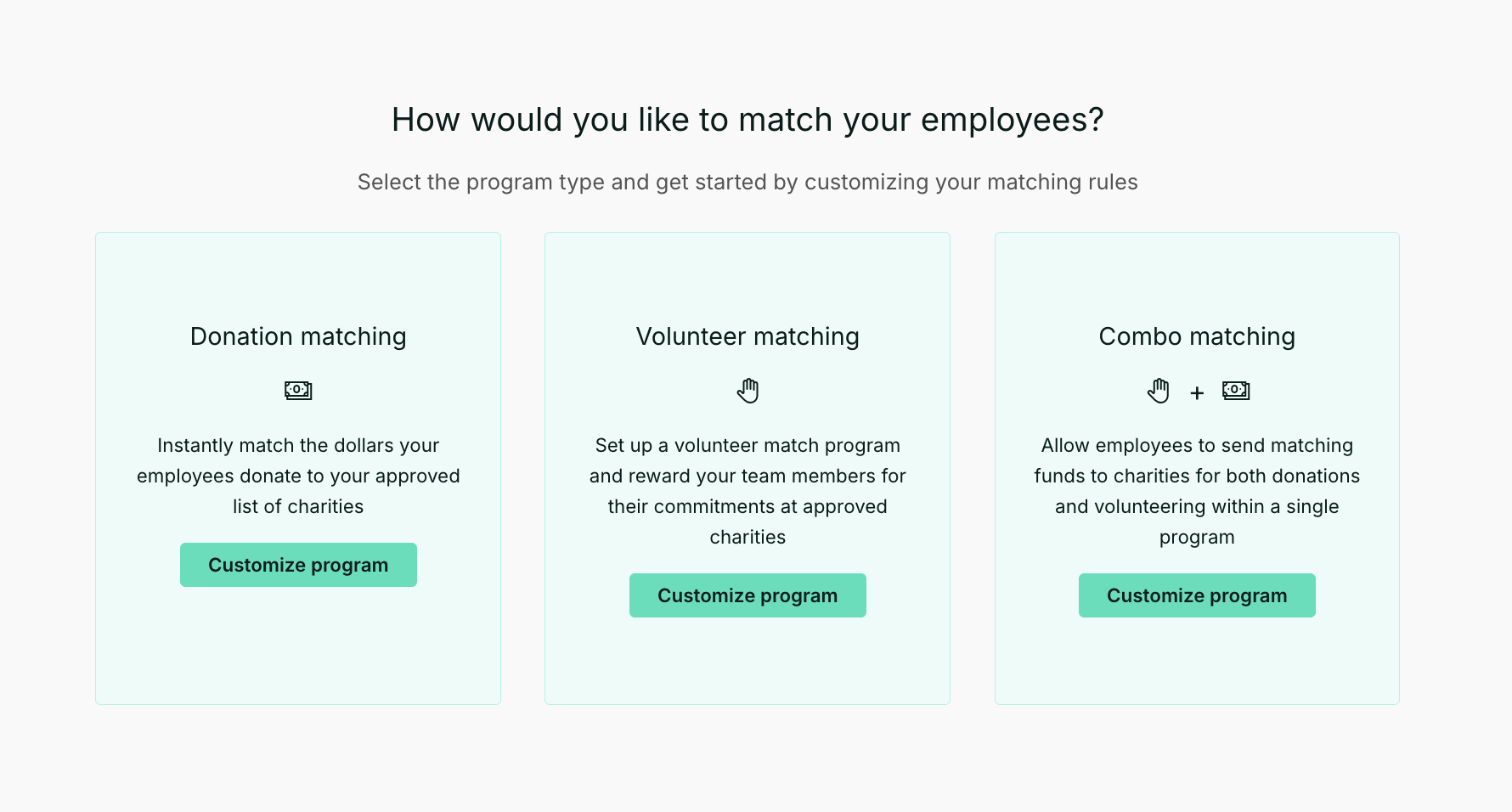Customize the Donation matching program
This screenshot has width=1512, height=812.
(x=298, y=565)
